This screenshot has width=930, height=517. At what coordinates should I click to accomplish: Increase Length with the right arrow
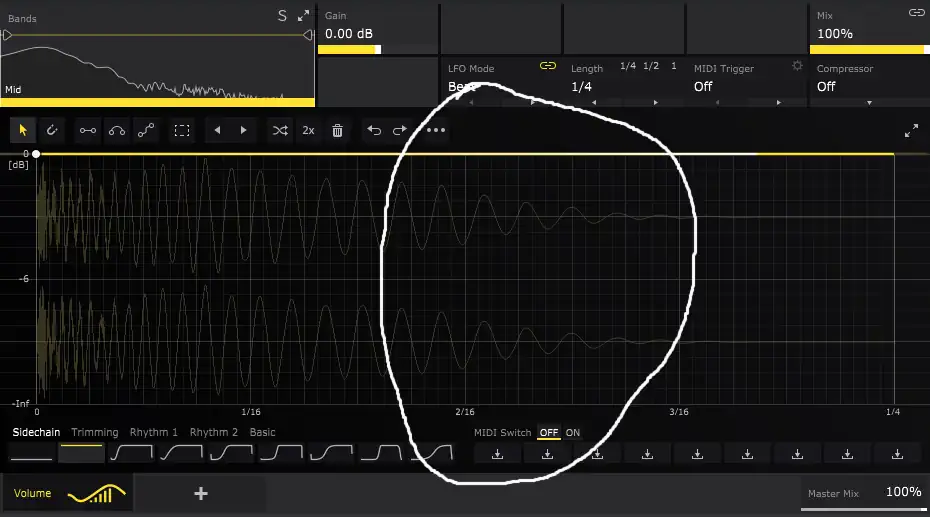pos(655,103)
